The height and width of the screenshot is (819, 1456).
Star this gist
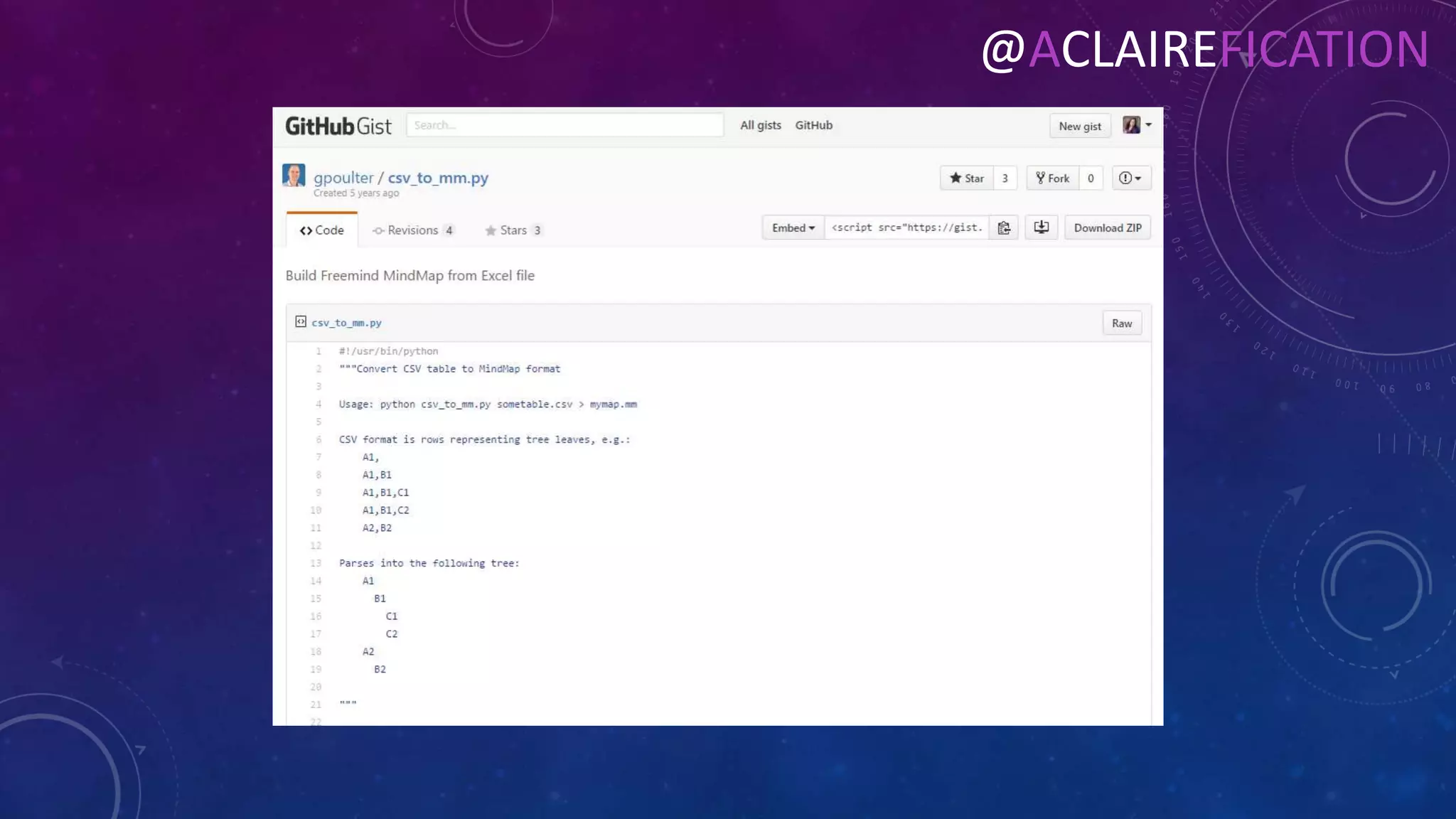coord(967,178)
